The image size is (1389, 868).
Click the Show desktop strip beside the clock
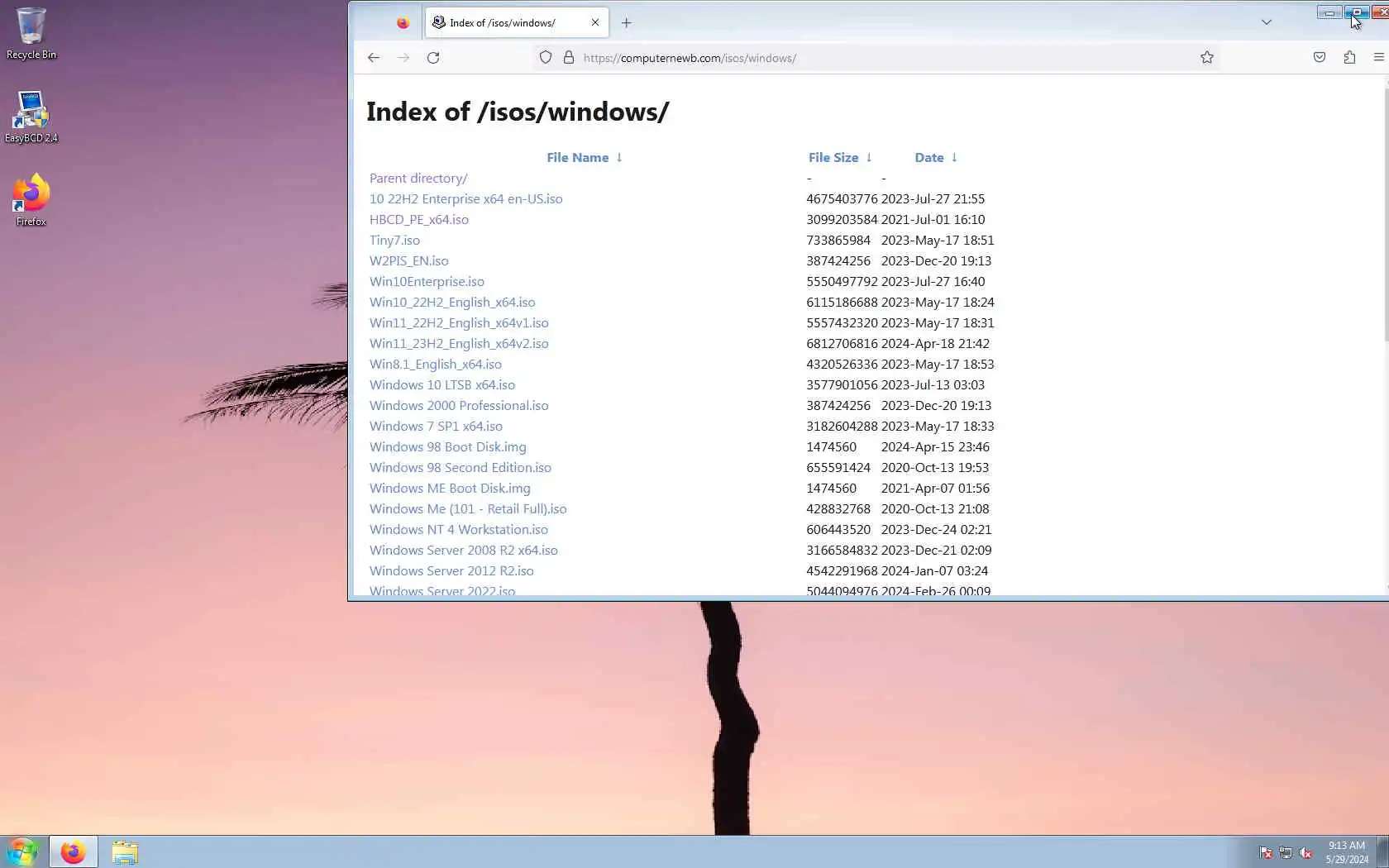coord(1383,852)
